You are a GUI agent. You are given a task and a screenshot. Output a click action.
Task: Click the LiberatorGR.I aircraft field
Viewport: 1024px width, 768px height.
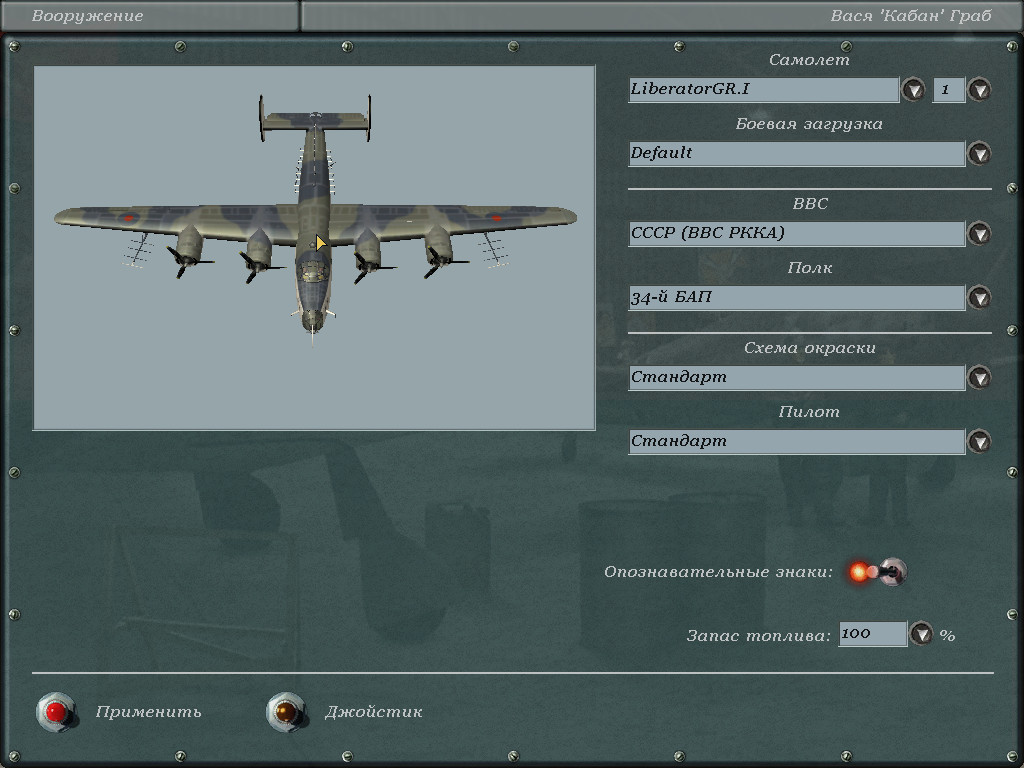[763, 89]
